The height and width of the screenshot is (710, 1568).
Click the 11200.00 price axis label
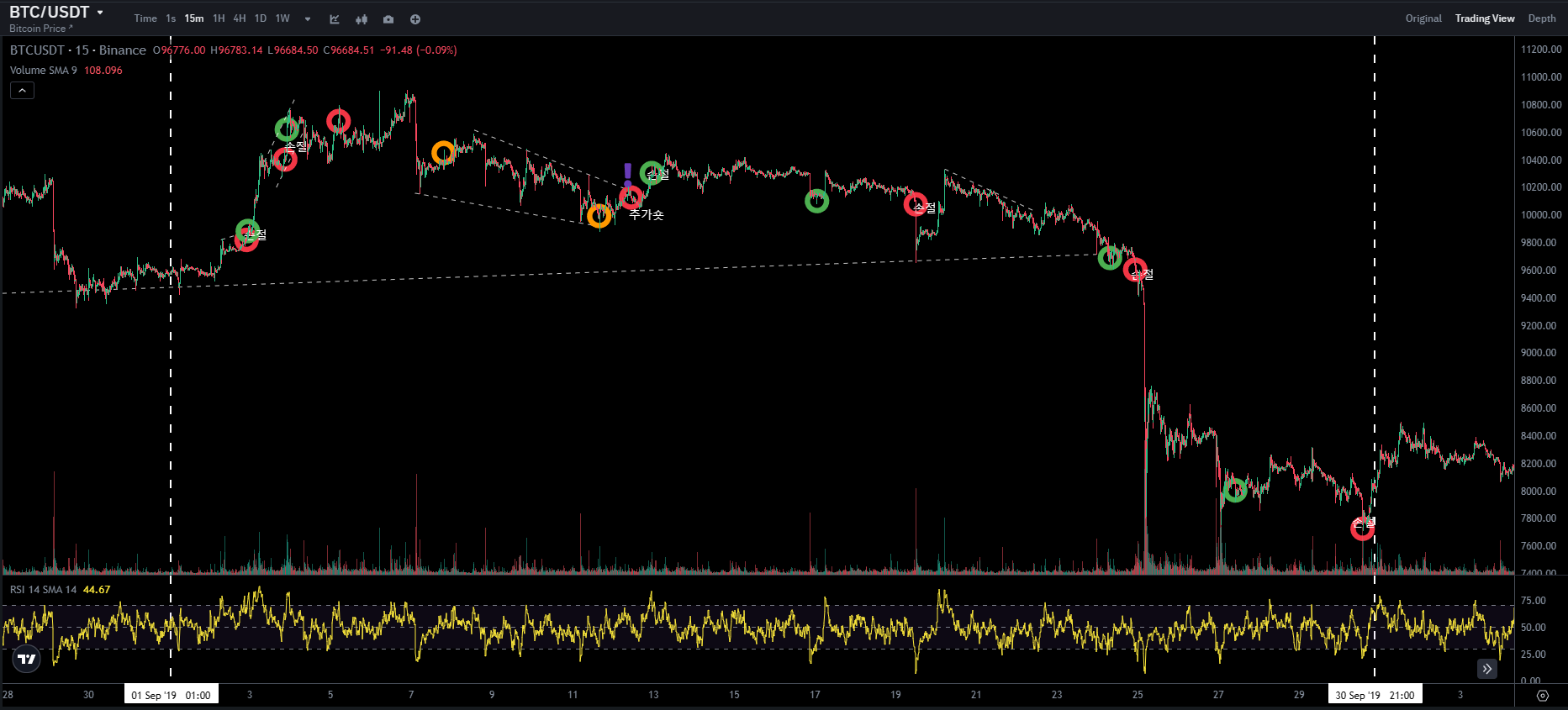coord(1541,50)
